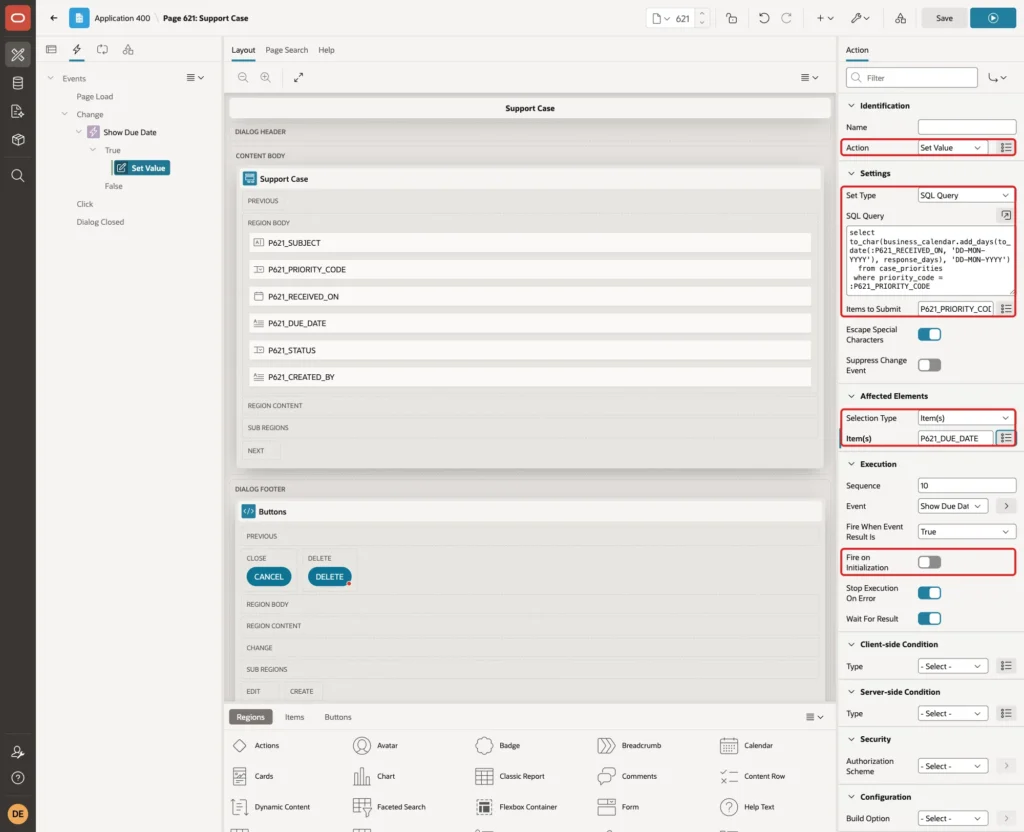
Task: Run the page with the play button
Action: 993,18
